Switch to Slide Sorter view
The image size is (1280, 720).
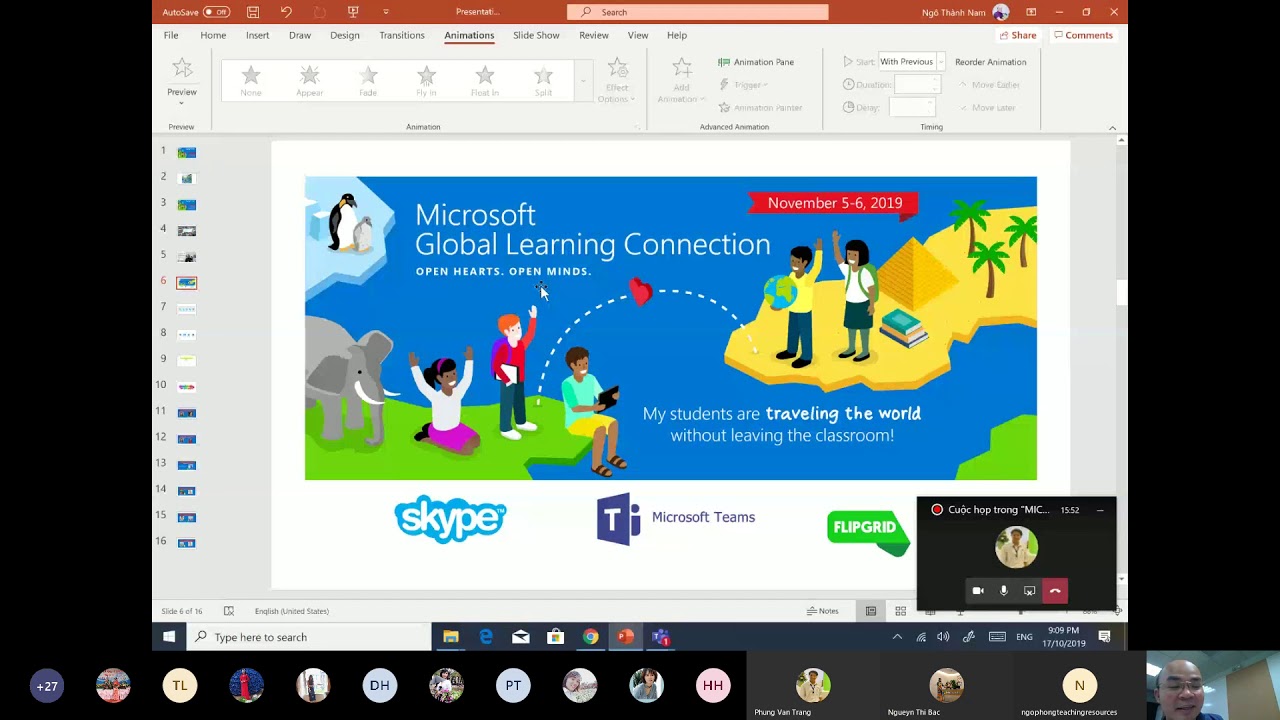pos(901,611)
